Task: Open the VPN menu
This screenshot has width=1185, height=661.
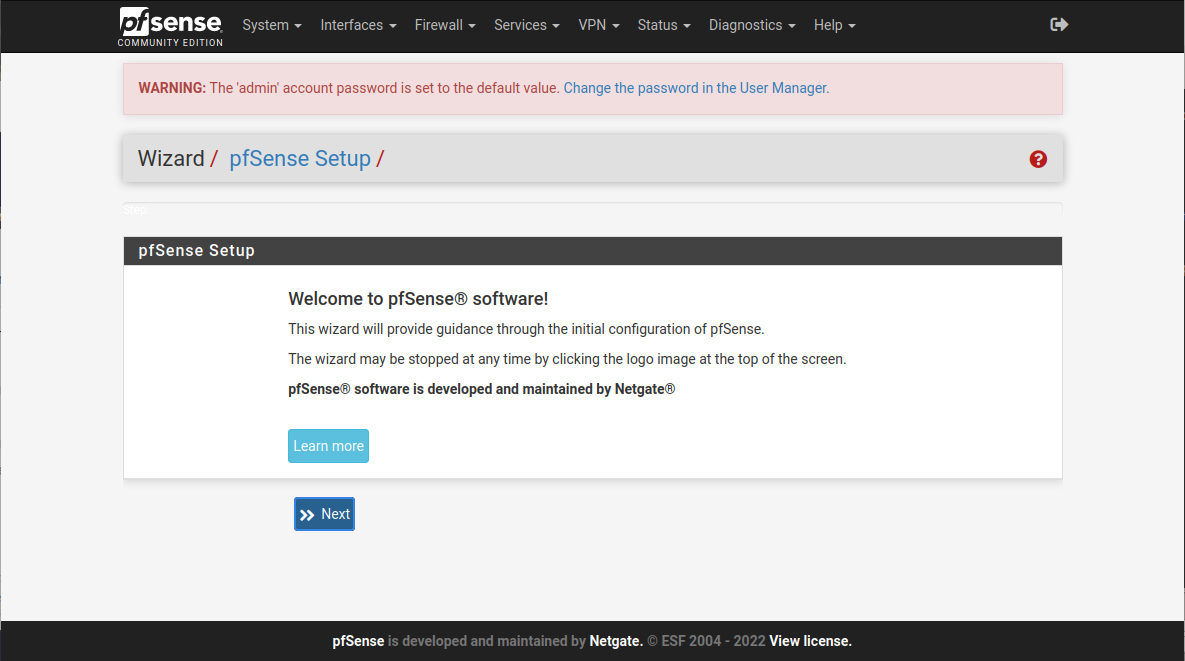Action: (598, 25)
